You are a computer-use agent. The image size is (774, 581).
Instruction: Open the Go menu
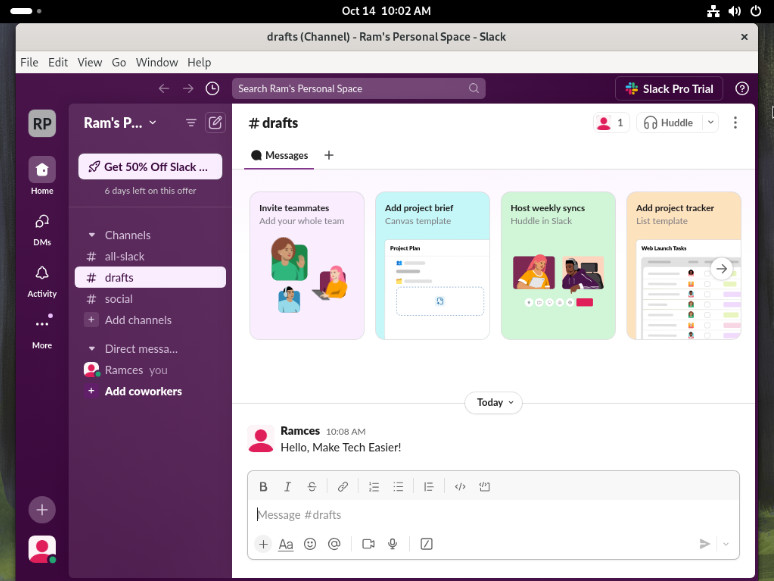pos(118,62)
